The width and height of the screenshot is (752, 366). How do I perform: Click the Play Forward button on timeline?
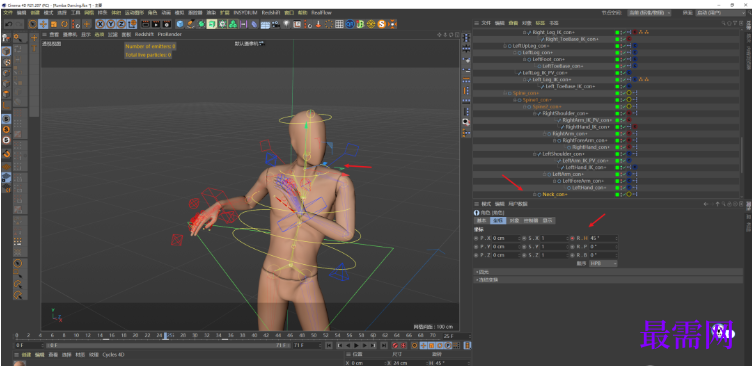point(356,345)
